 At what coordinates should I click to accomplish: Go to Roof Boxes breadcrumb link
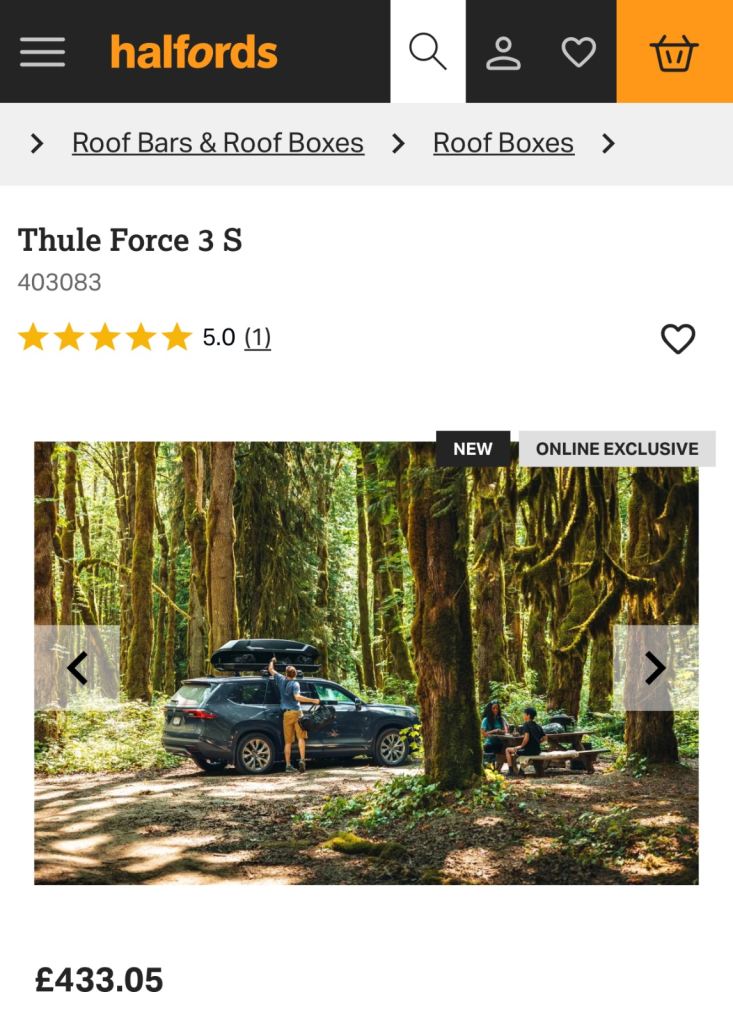504,143
